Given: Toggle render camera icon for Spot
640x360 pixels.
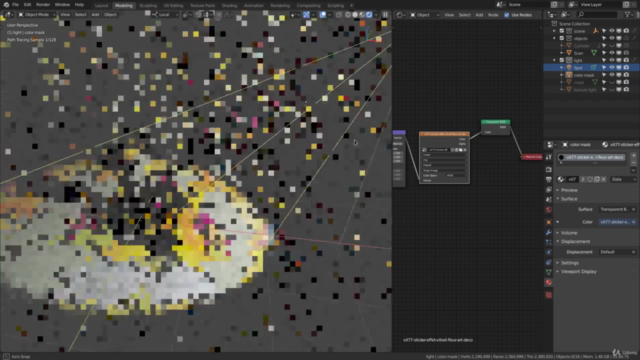Looking at the screenshot, I should (x=626, y=68).
